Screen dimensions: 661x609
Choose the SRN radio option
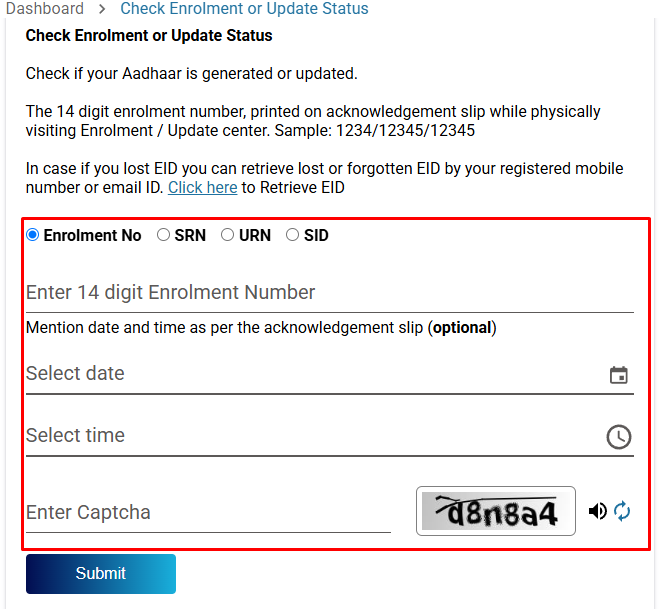point(164,235)
